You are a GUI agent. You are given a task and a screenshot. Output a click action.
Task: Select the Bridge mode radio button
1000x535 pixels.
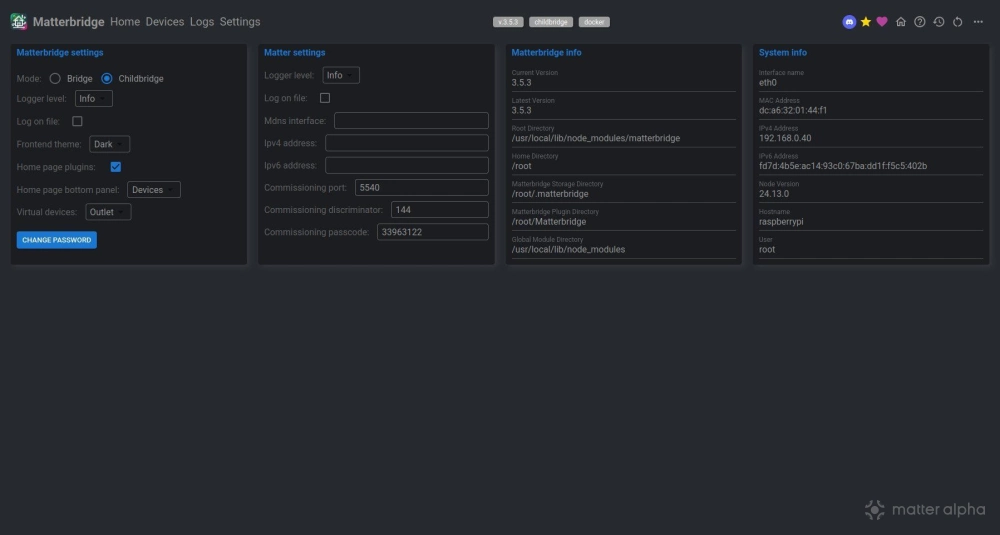coord(55,78)
